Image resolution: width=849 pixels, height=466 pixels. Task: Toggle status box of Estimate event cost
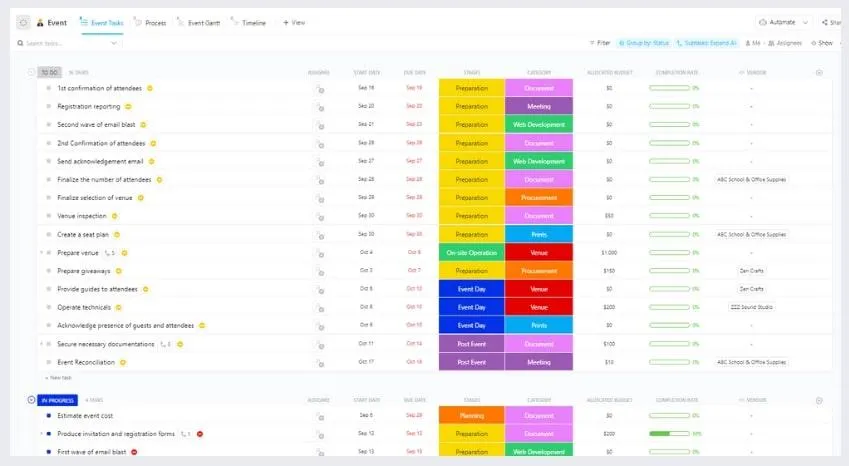49,416
